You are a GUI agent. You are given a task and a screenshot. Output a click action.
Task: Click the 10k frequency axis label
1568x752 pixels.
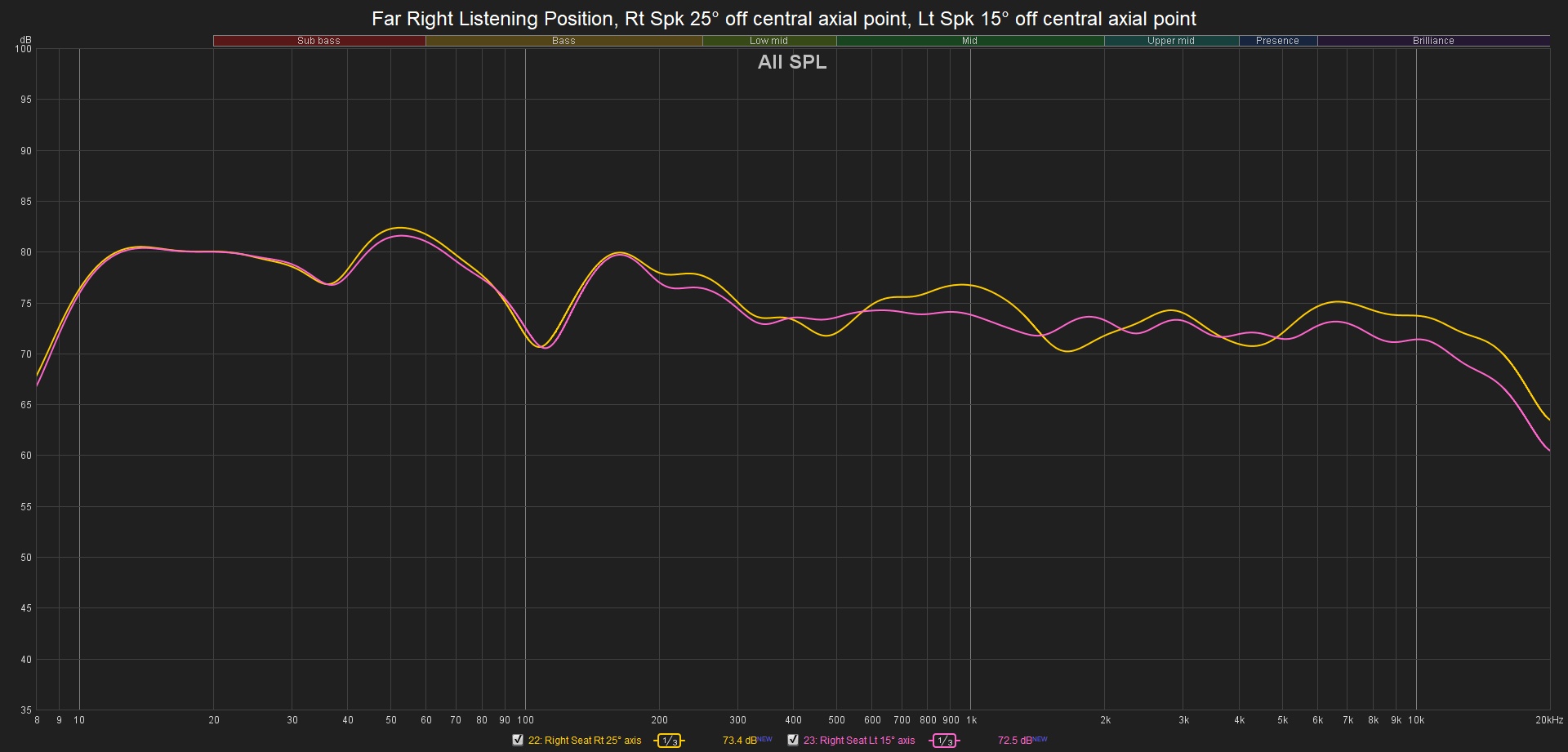1416,720
